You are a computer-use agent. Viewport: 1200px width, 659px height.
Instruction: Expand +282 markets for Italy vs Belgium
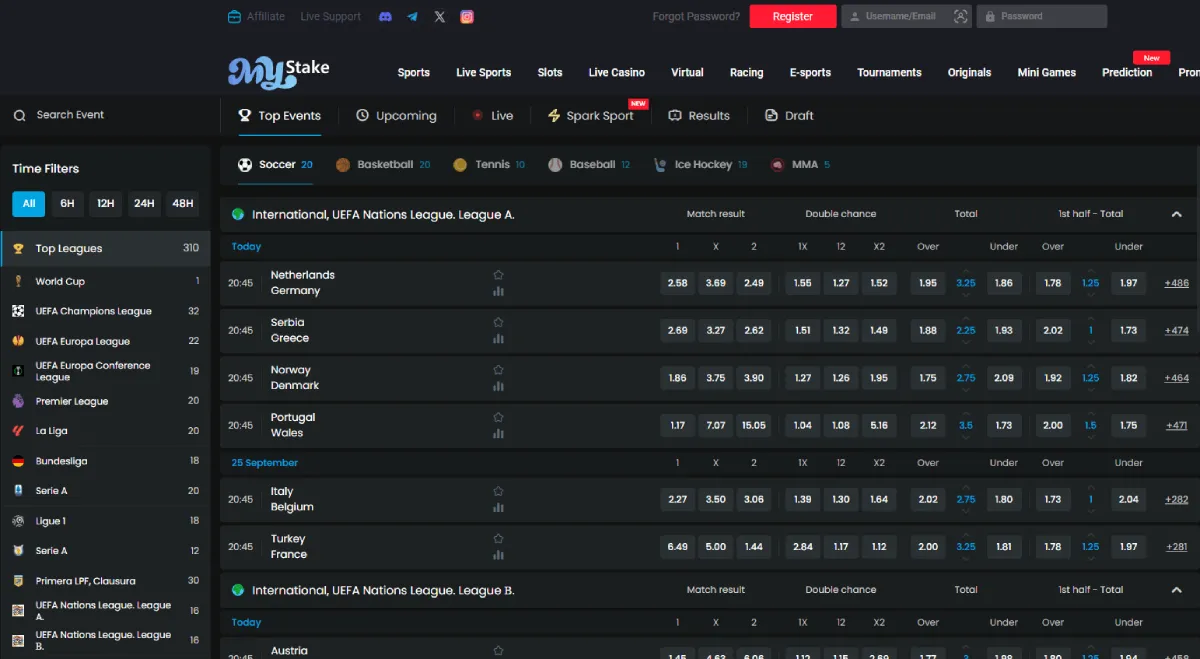pos(1176,499)
